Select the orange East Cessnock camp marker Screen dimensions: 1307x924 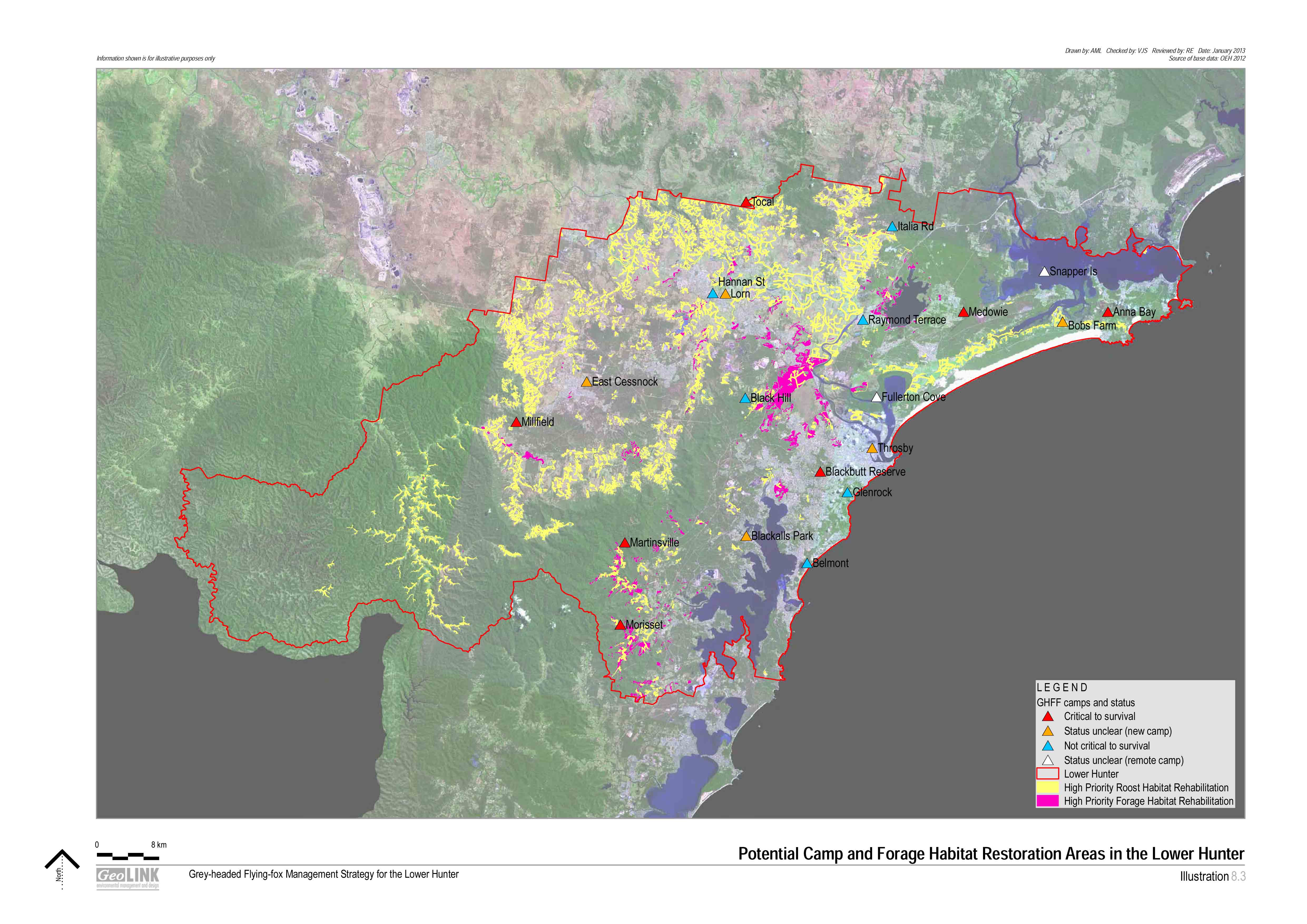pyautogui.click(x=586, y=382)
